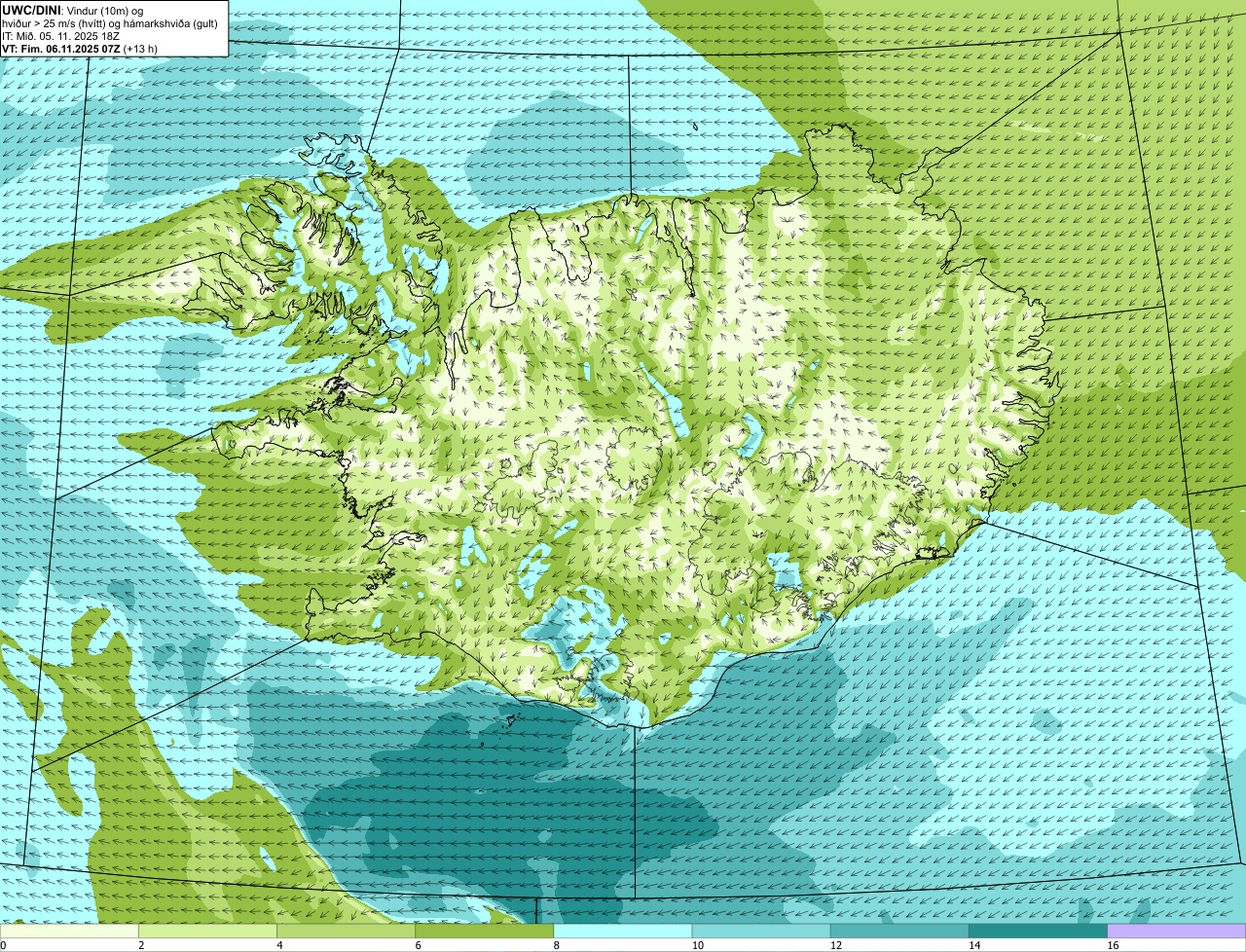Click the legend scale label "16"

coord(1113,945)
